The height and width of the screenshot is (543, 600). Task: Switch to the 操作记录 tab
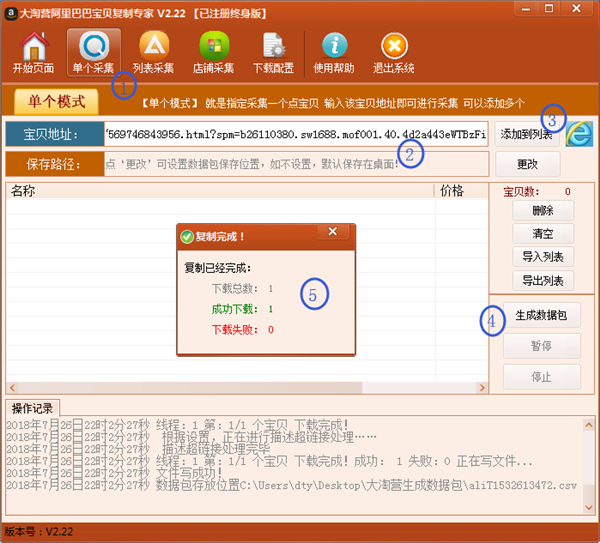(34, 408)
